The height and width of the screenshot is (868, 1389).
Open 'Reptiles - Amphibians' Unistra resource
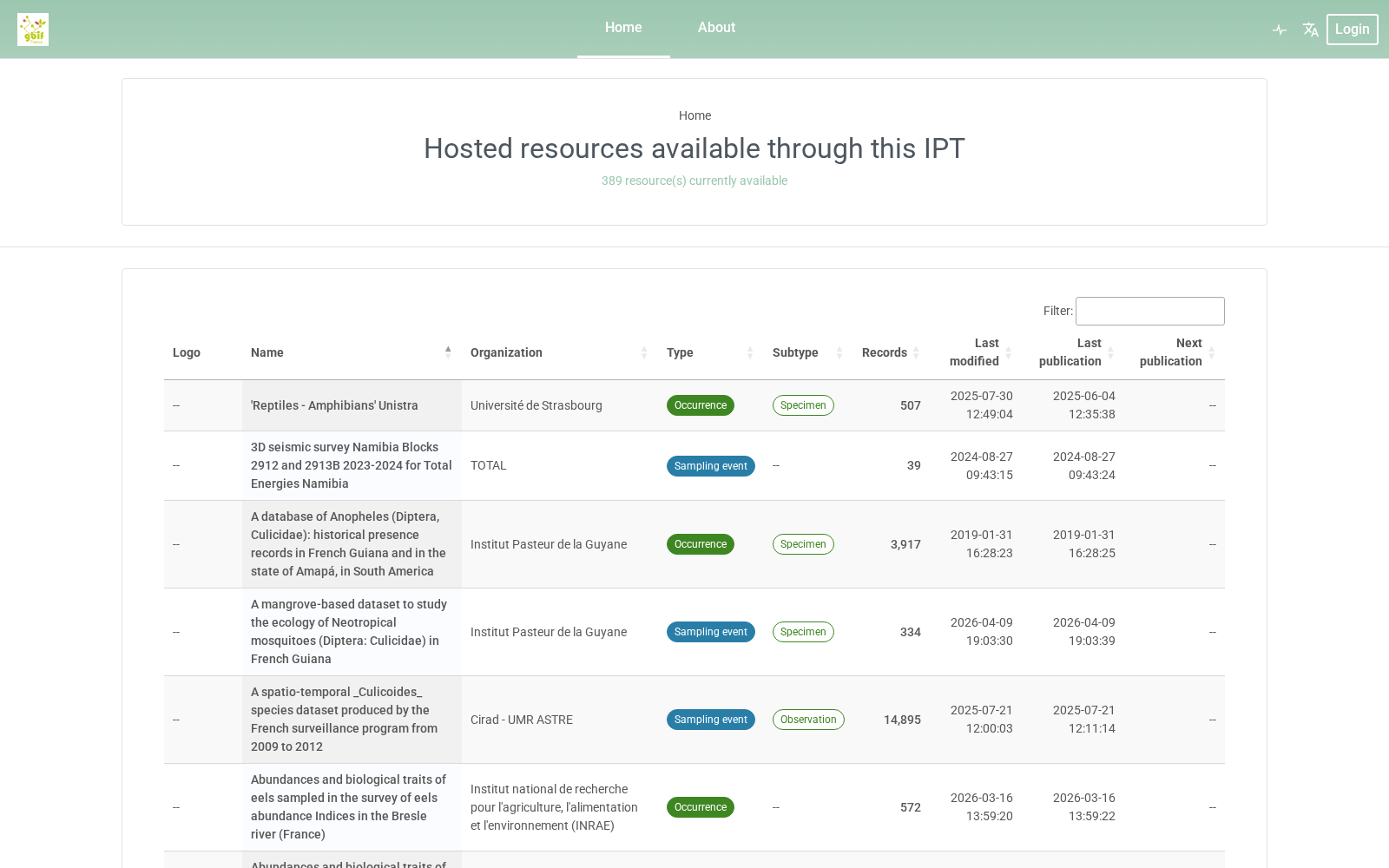pos(334,405)
